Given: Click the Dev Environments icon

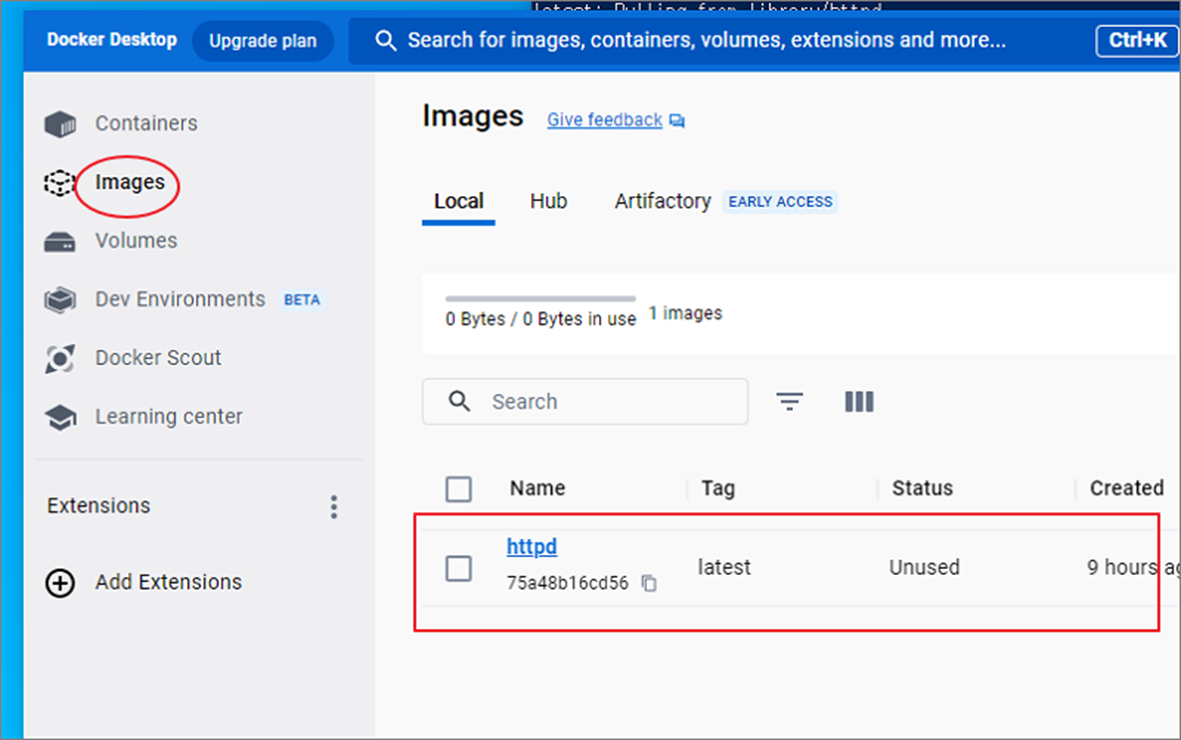Looking at the screenshot, I should click(x=60, y=300).
